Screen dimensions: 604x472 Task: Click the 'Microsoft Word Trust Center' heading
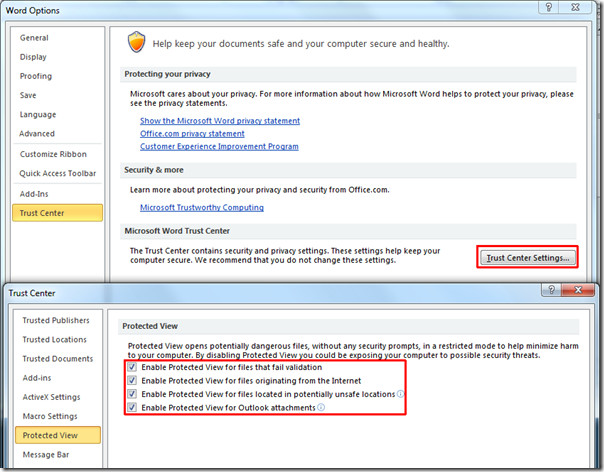point(177,231)
